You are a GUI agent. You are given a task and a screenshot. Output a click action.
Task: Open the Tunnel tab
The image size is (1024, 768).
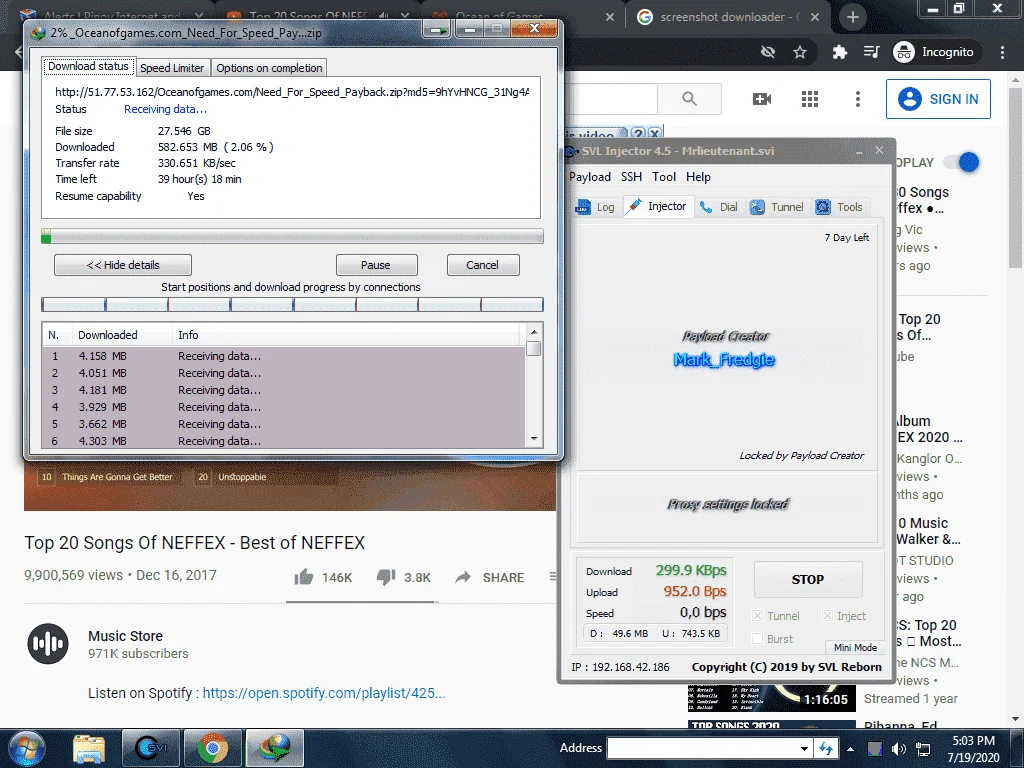click(777, 207)
